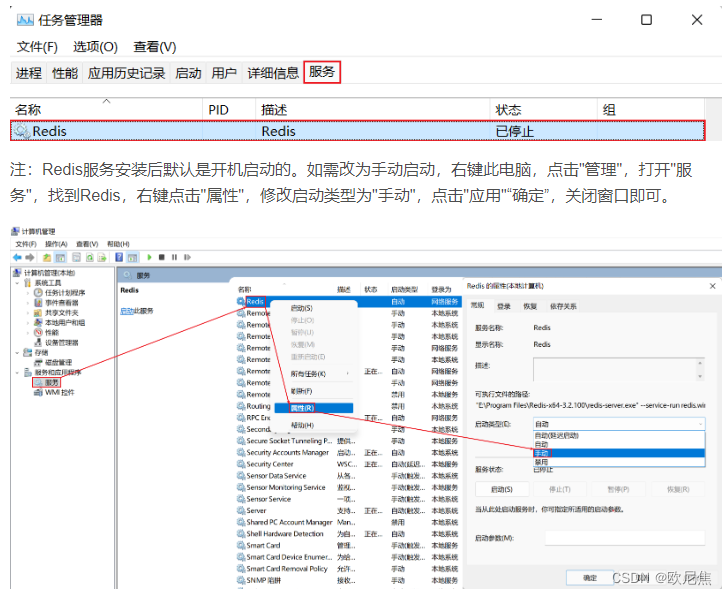Select the Security Accounts Manager service row
727x595 pixels.
point(349,453)
